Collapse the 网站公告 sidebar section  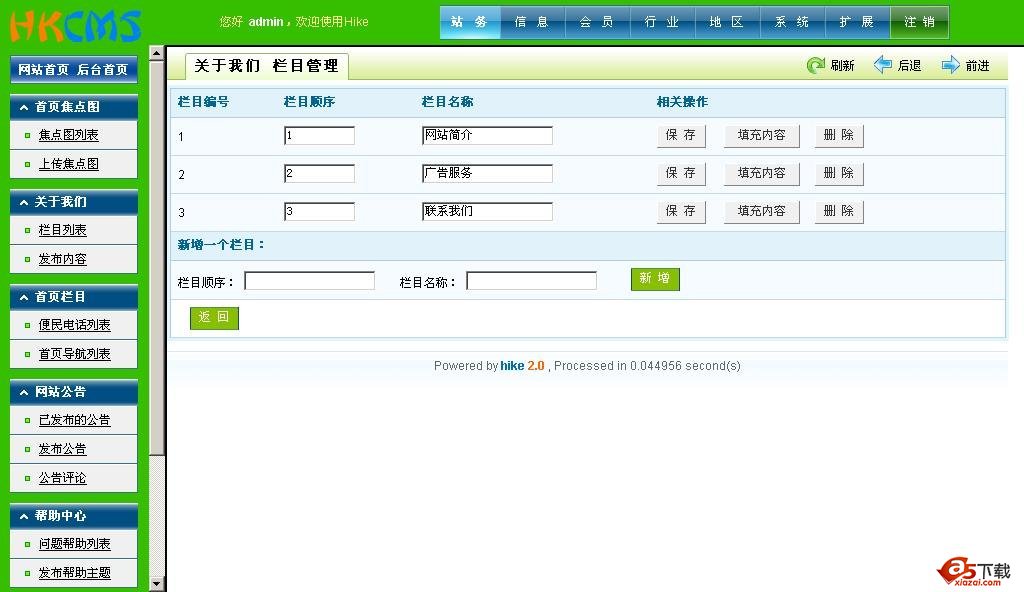[24, 392]
